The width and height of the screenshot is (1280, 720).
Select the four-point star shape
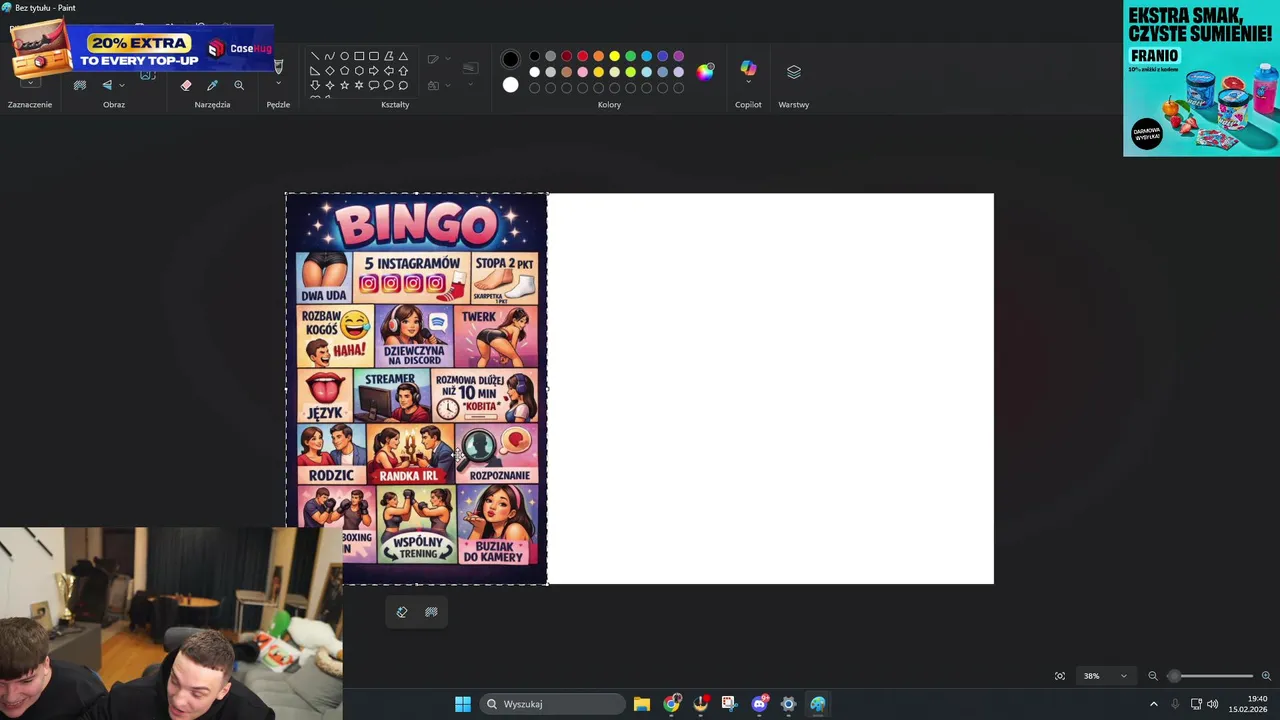(330, 86)
